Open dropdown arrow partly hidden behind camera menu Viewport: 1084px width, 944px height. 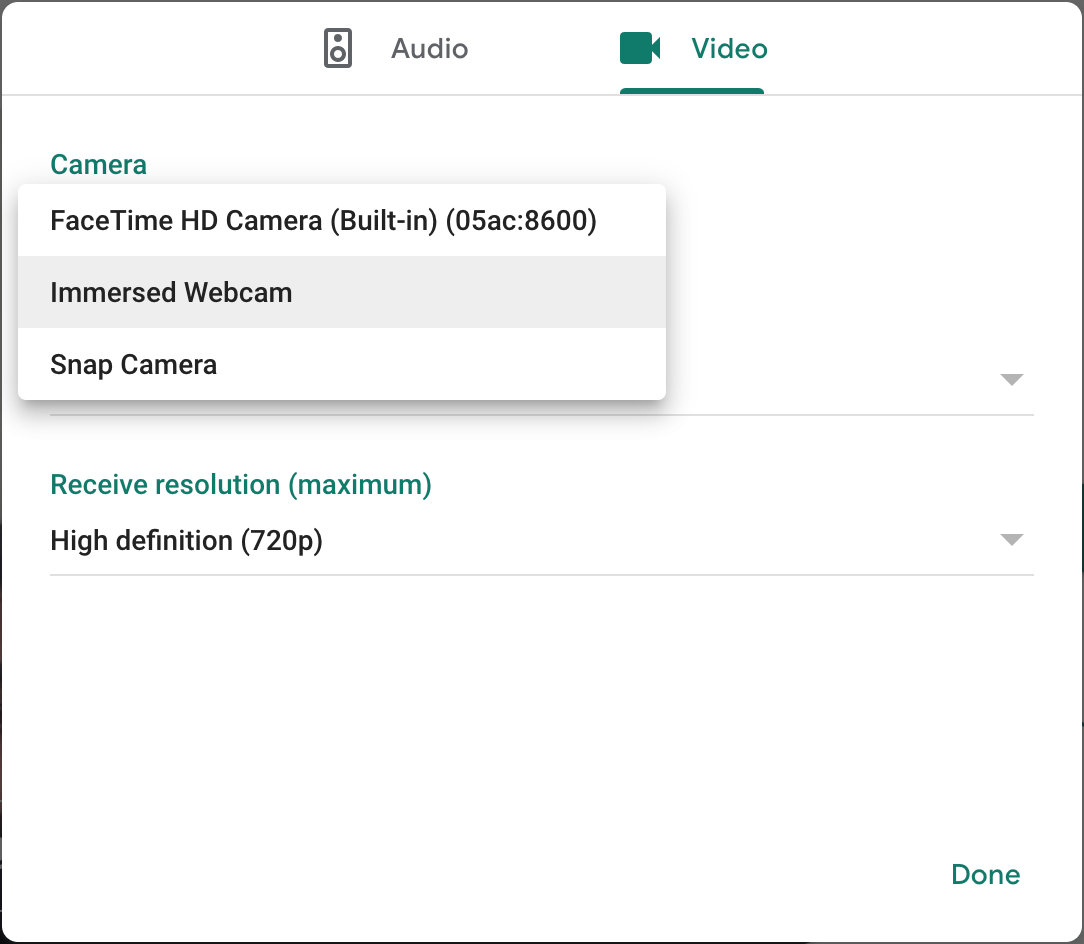pos(1011,380)
